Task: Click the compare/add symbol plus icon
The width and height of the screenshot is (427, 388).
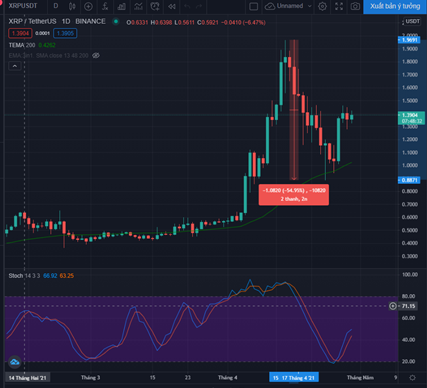Action: coord(88,6)
